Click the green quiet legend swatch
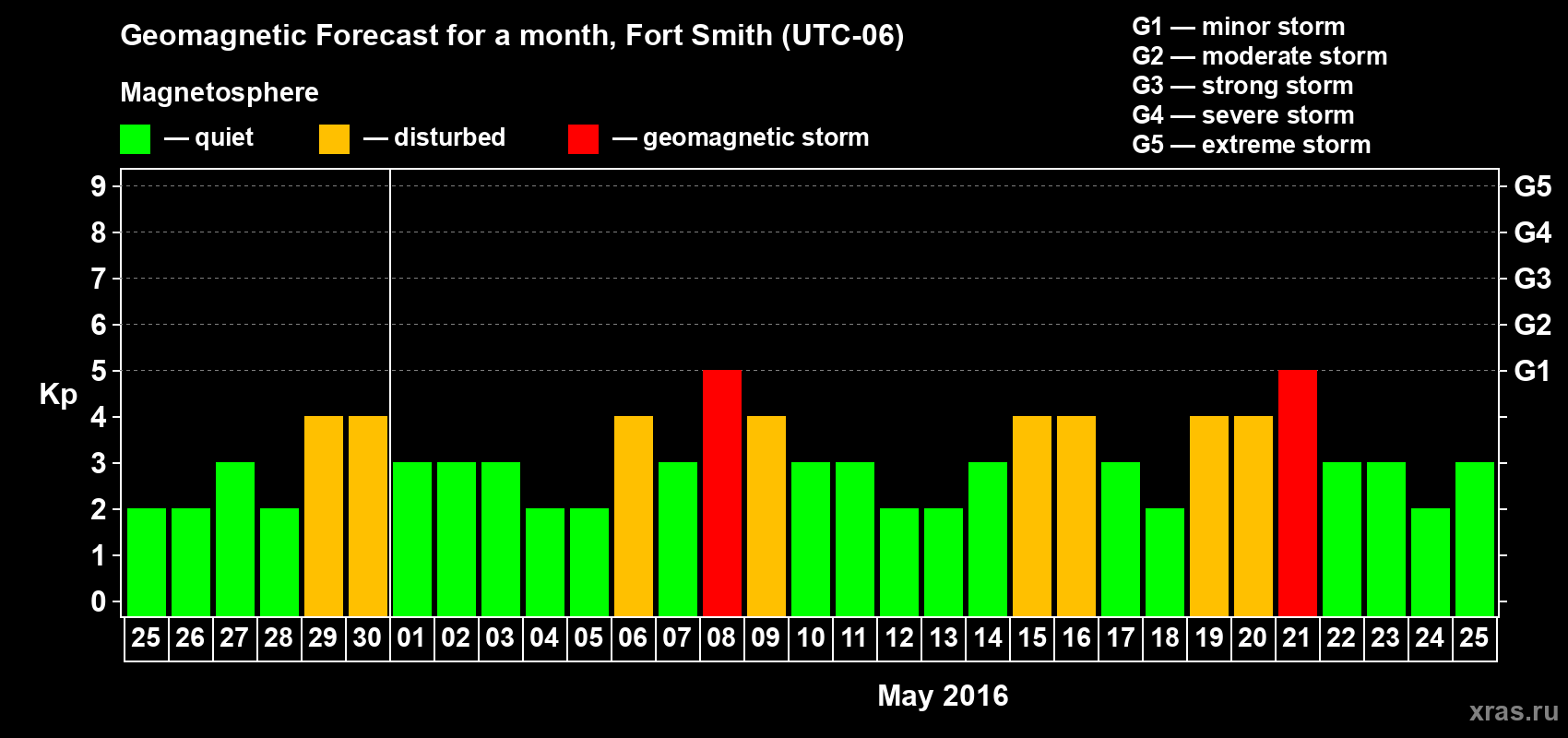The width and height of the screenshot is (1568, 738). (135, 139)
